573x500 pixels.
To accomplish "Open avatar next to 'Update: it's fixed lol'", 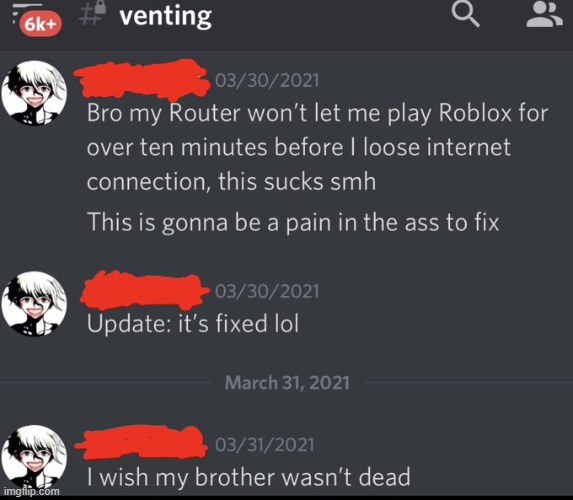I will 34,304.
